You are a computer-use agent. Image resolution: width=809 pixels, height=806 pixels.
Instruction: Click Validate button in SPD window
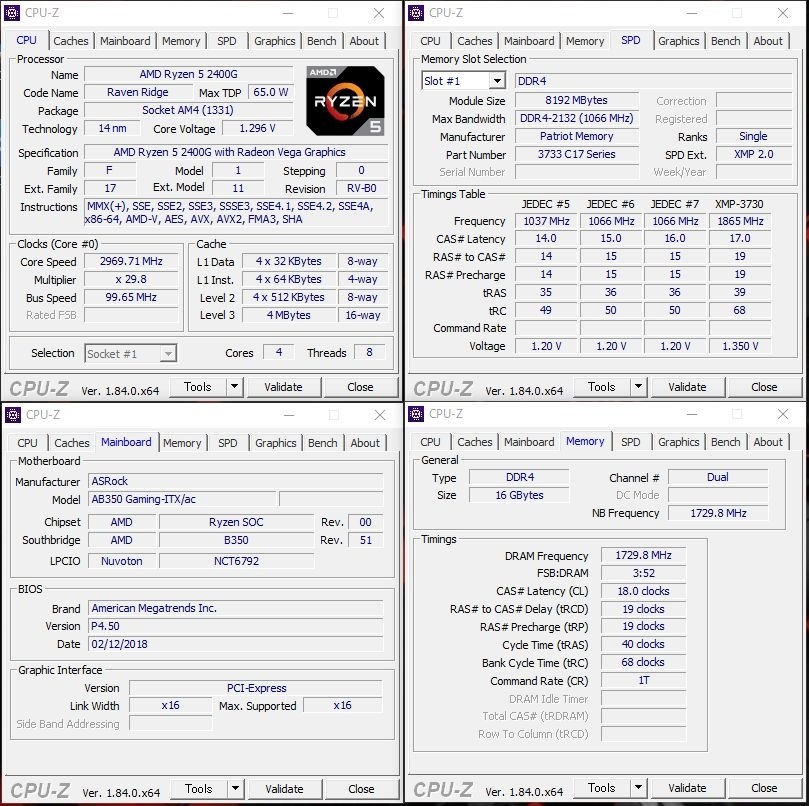pyautogui.click(x=687, y=386)
